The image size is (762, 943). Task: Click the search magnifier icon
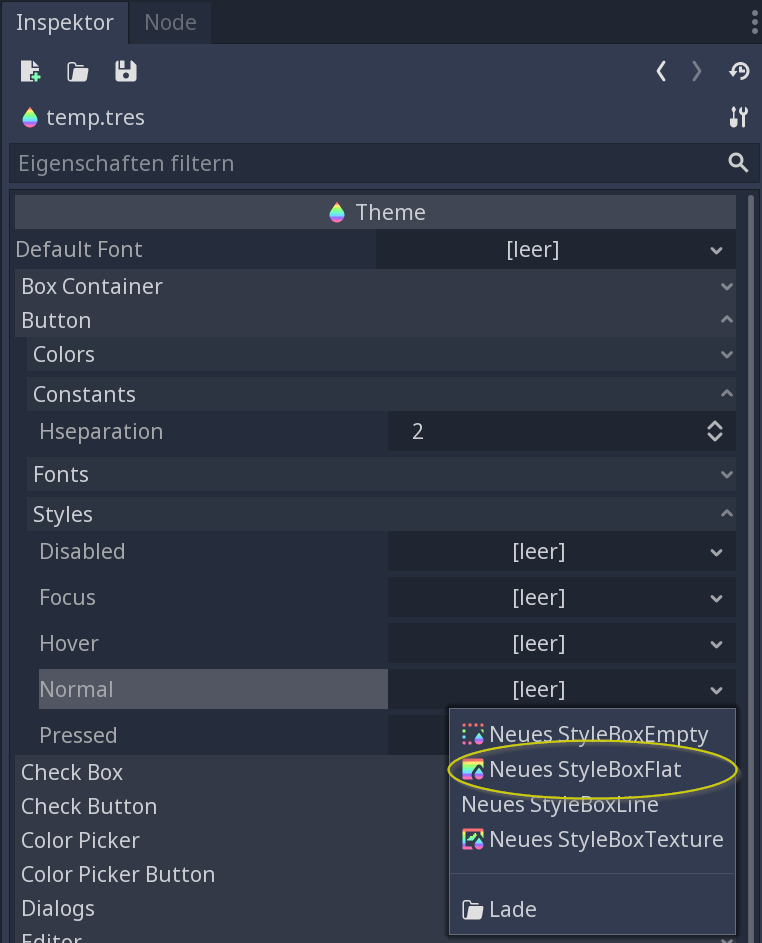[738, 163]
